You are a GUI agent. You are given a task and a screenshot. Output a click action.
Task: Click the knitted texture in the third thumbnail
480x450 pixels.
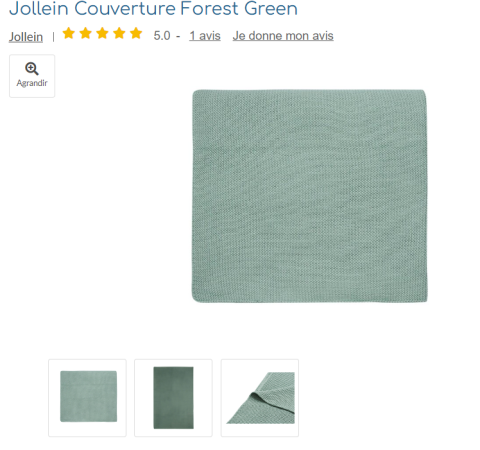278,387
